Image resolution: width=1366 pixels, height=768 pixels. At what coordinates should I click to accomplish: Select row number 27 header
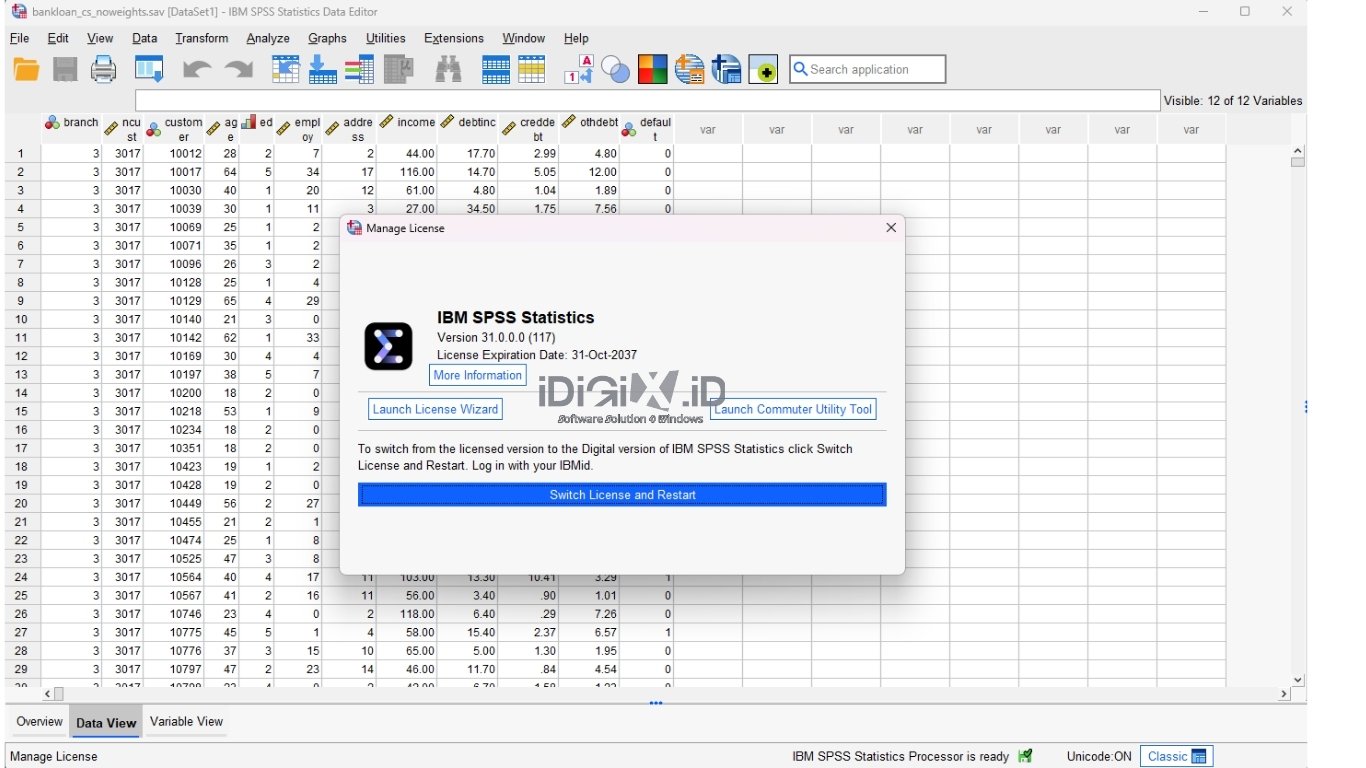22,632
